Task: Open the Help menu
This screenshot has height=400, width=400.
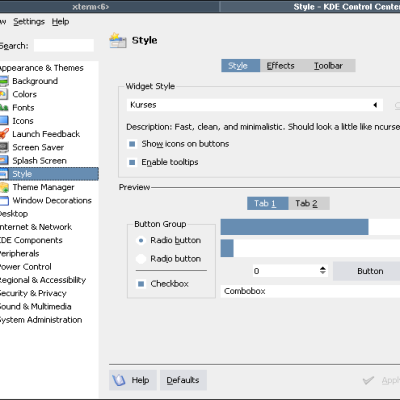Action: [60, 22]
